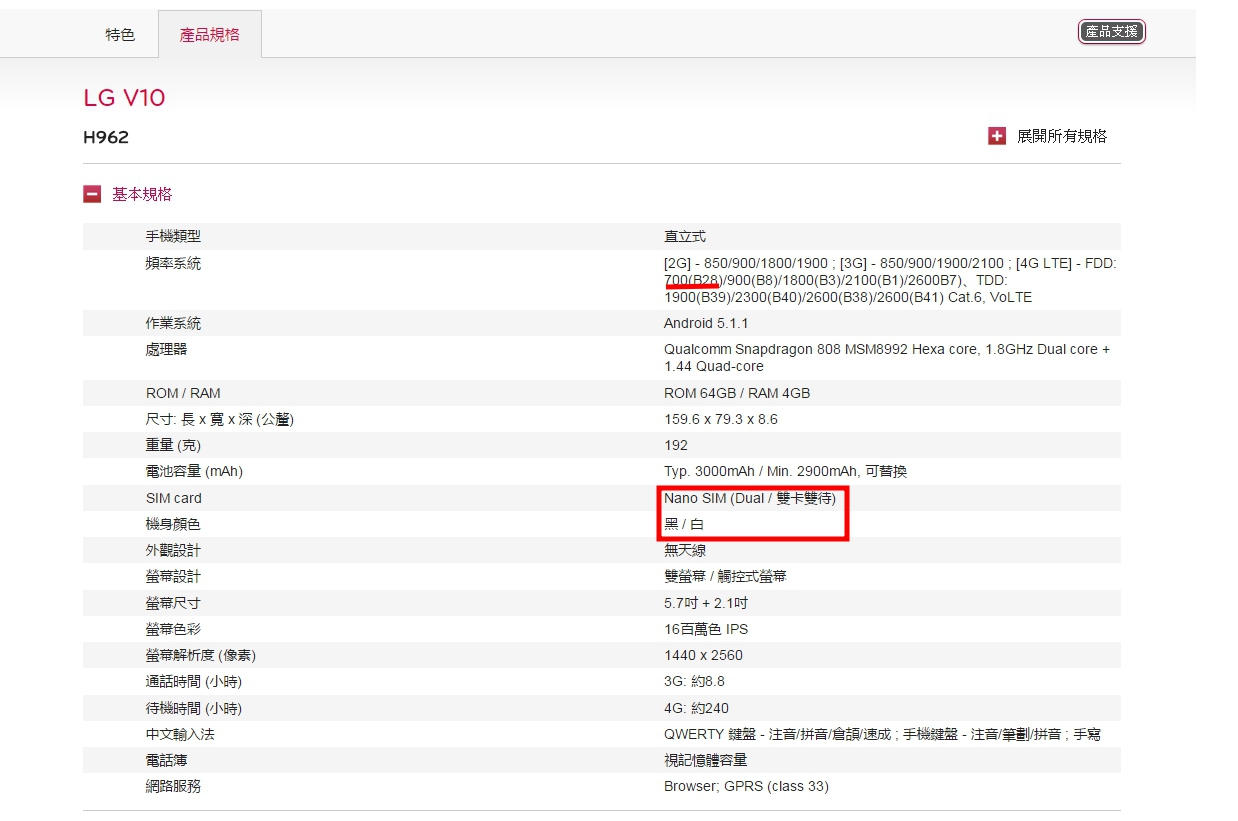1238x821 pixels.
Task: Click the 螢幕尺寸 row label
Action: [x=173, y=603]
